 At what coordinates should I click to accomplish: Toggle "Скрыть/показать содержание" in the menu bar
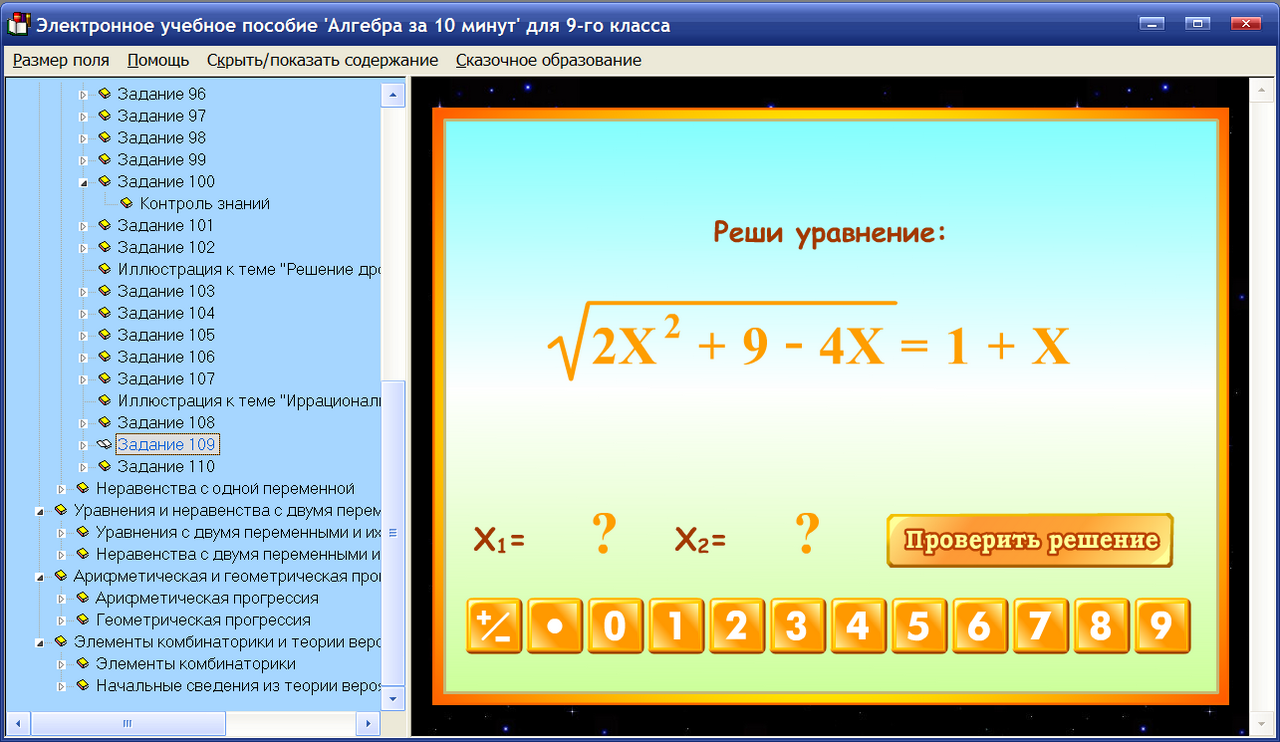[322, 60]
